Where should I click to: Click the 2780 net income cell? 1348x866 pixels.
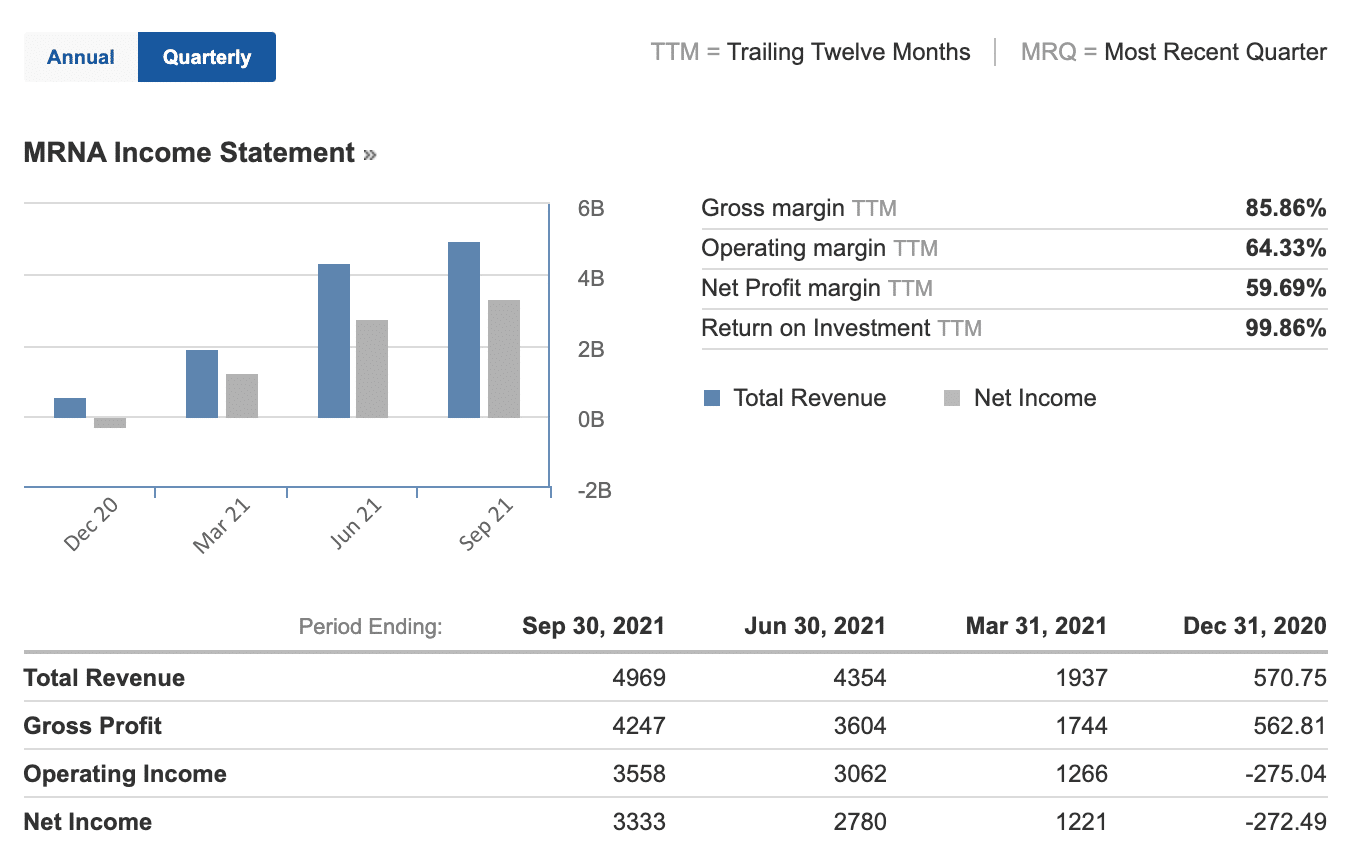(x=860, y=822)
